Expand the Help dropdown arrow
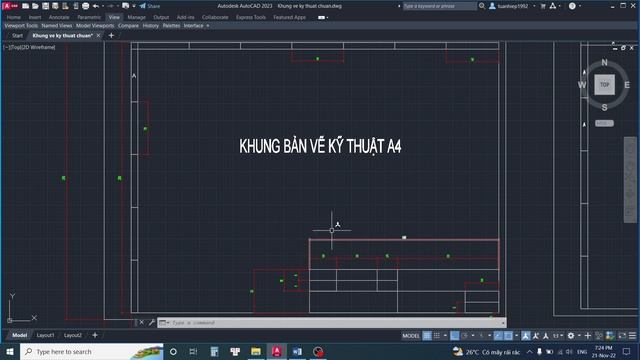This screenshot has height=360, width=640. [x=580, y=6]
